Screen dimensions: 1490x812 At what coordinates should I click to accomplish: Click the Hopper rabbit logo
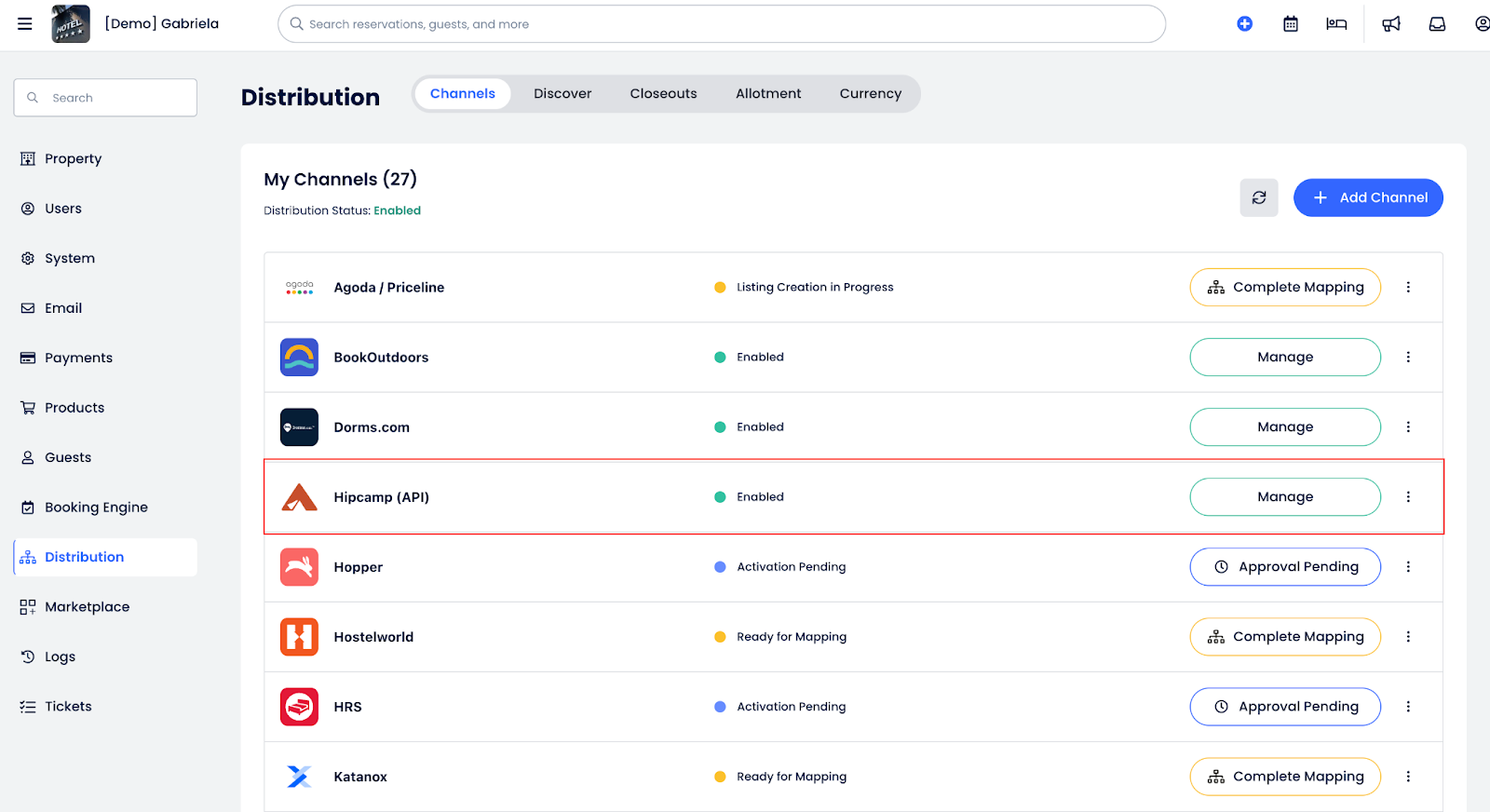click(x=299, y=567)
